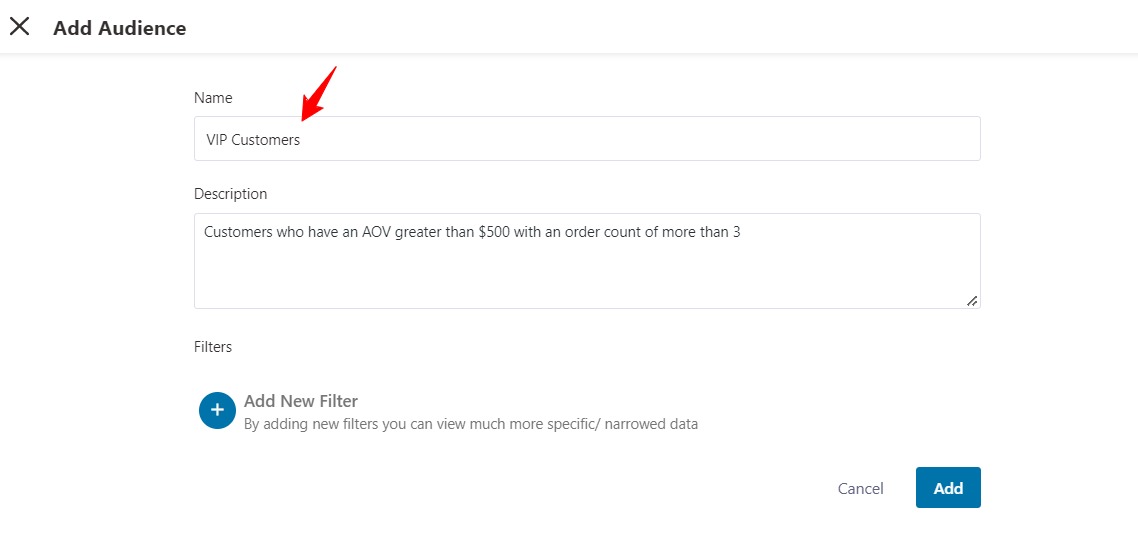
Task: Click the Name field label
Action: [x=213, y=98]
